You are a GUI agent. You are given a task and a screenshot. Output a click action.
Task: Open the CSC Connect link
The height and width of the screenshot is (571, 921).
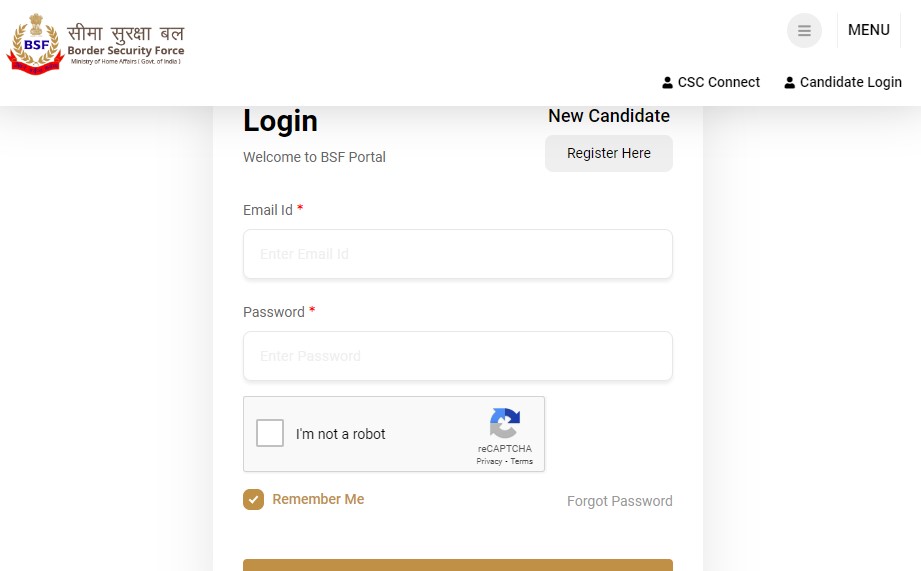click(x=718, y=82)
